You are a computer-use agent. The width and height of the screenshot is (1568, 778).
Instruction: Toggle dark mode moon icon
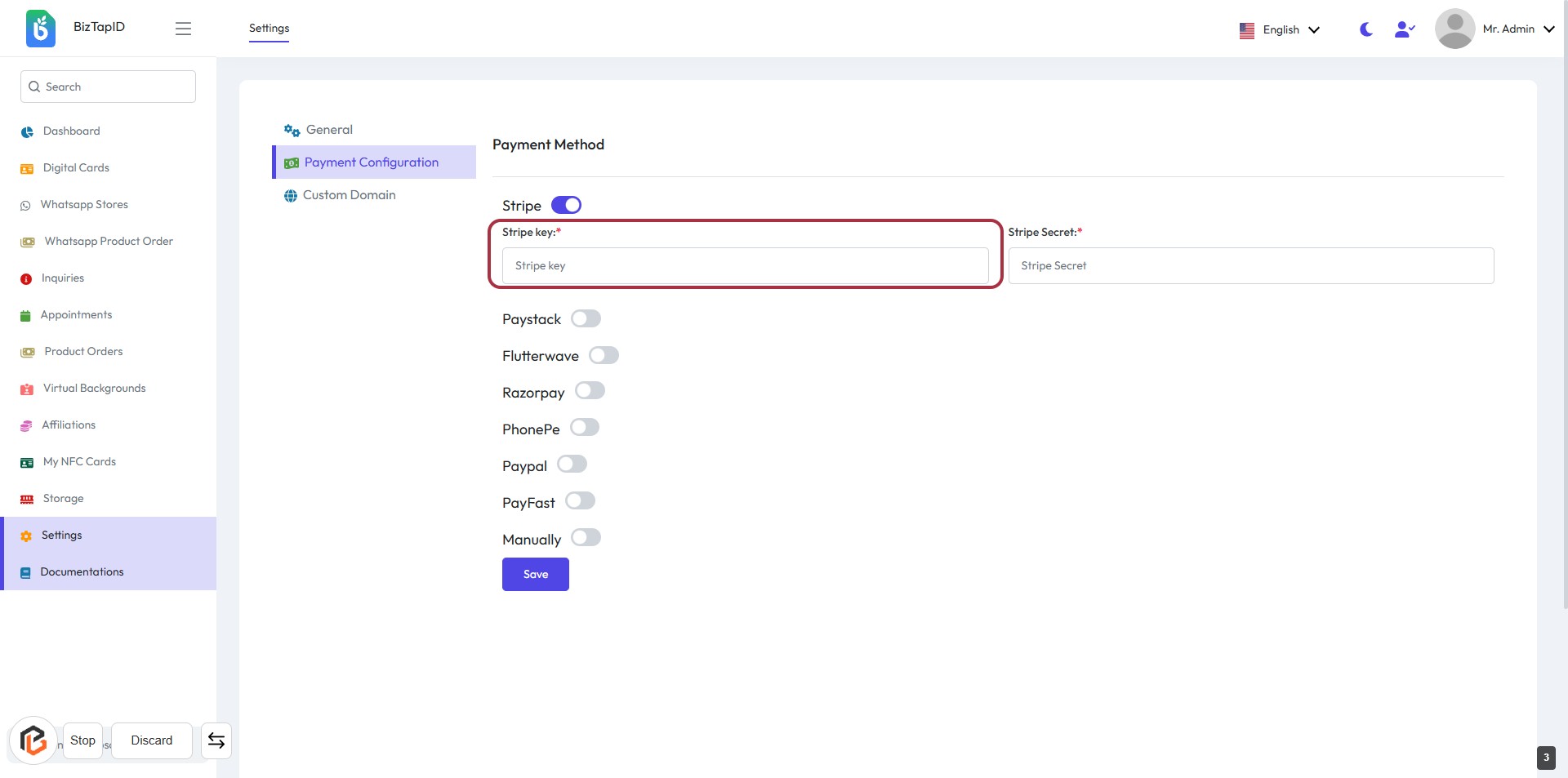(x=1365, y=29)
